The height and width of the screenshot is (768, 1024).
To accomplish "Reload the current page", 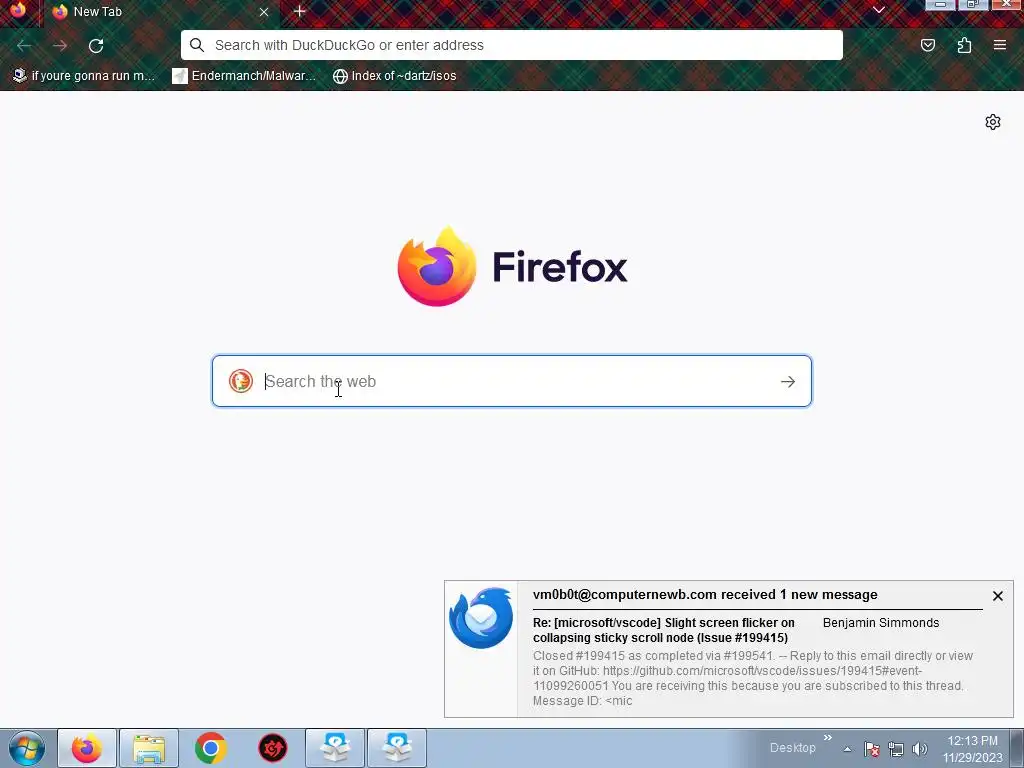I will [96, 46].
